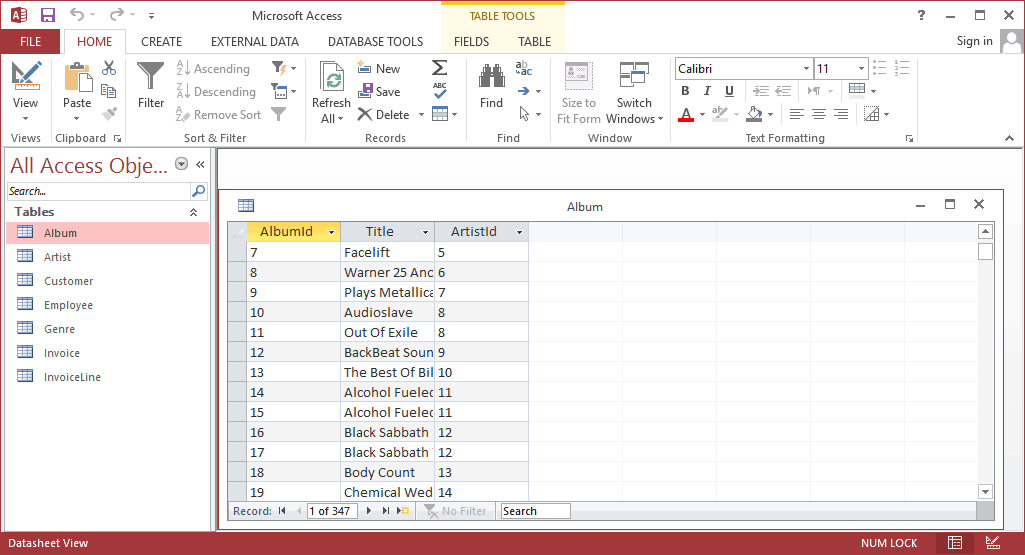The width and height of the screenshot is (1025, 555).
Task: Open the AlbumId column filter dropdown
Action: (x=331, y=232)
